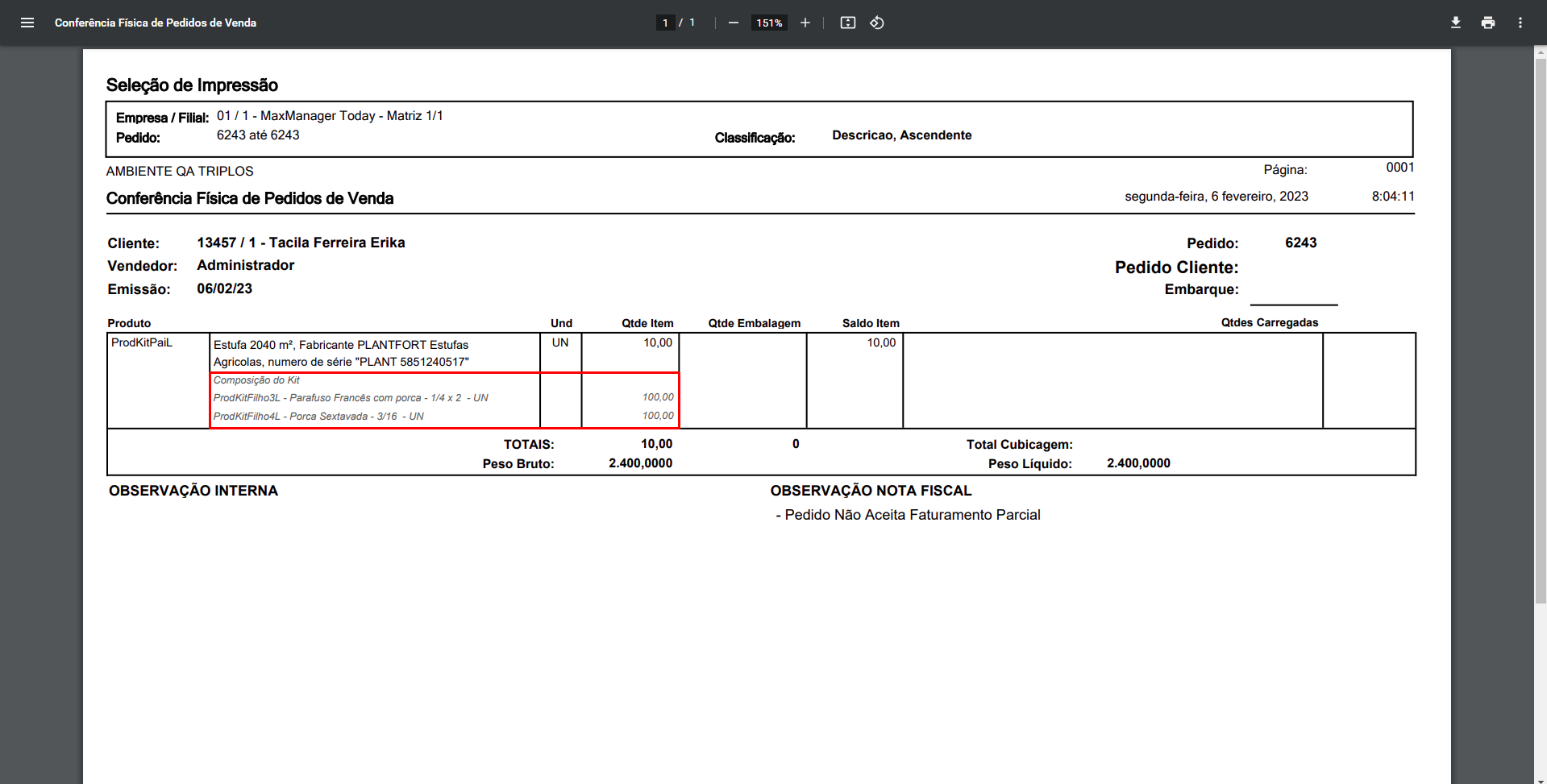This screenshot has height=784, width=1547.
Task: Open the PDF viewer sidebar menu
Action: coord(27,23)
